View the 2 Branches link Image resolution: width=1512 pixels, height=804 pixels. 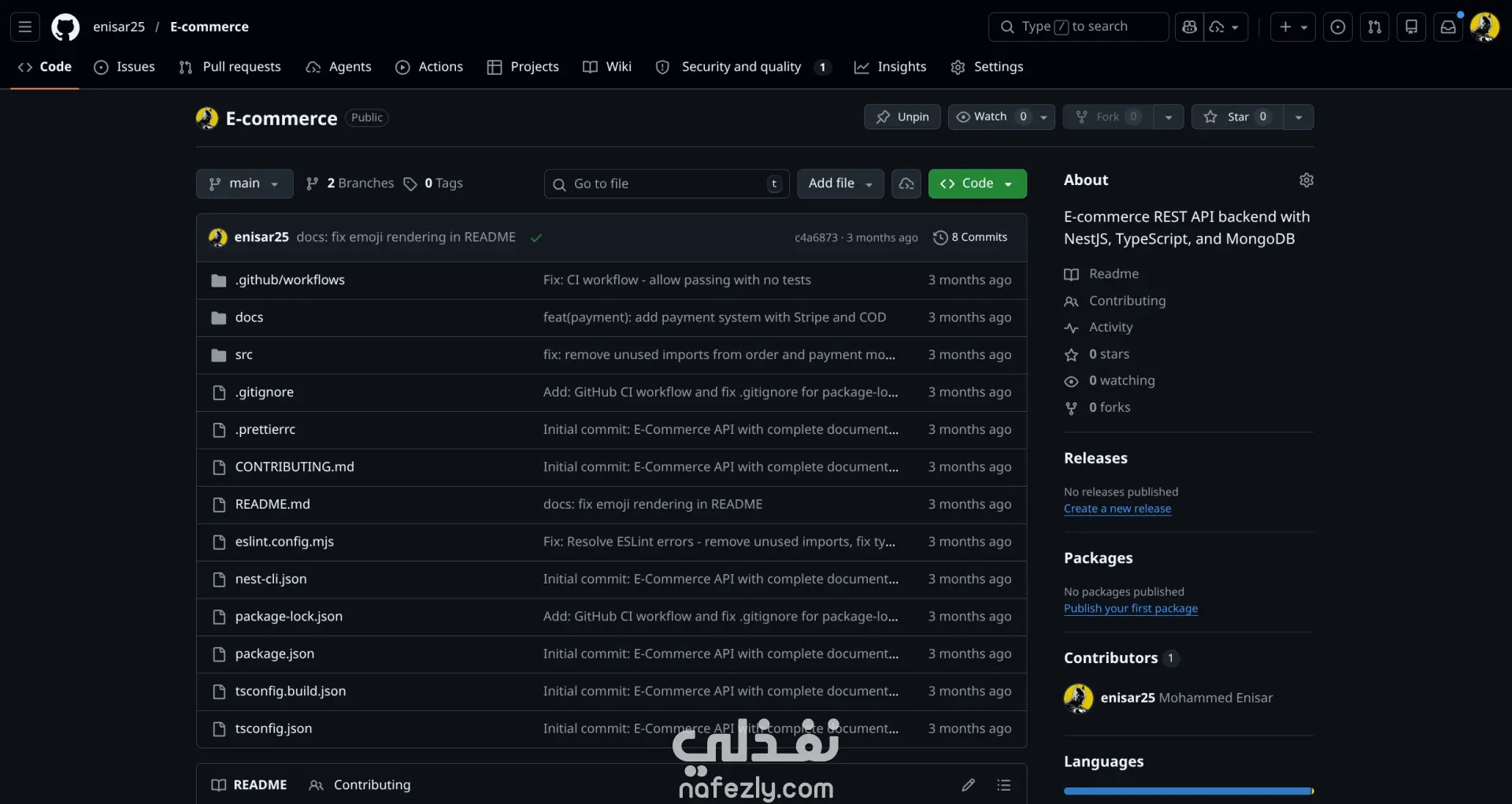350,183
